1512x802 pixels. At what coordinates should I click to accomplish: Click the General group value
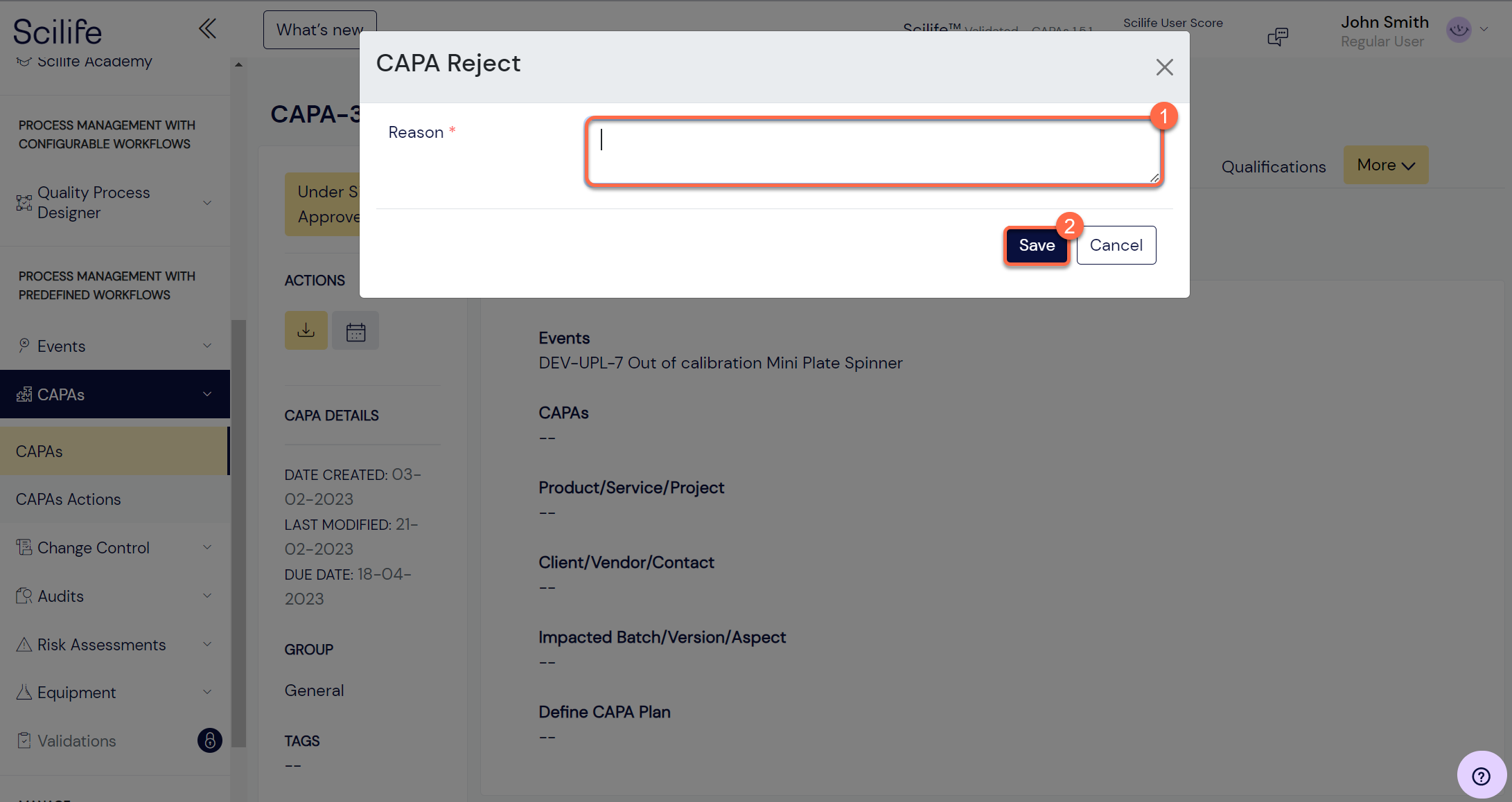coord(314,690)
